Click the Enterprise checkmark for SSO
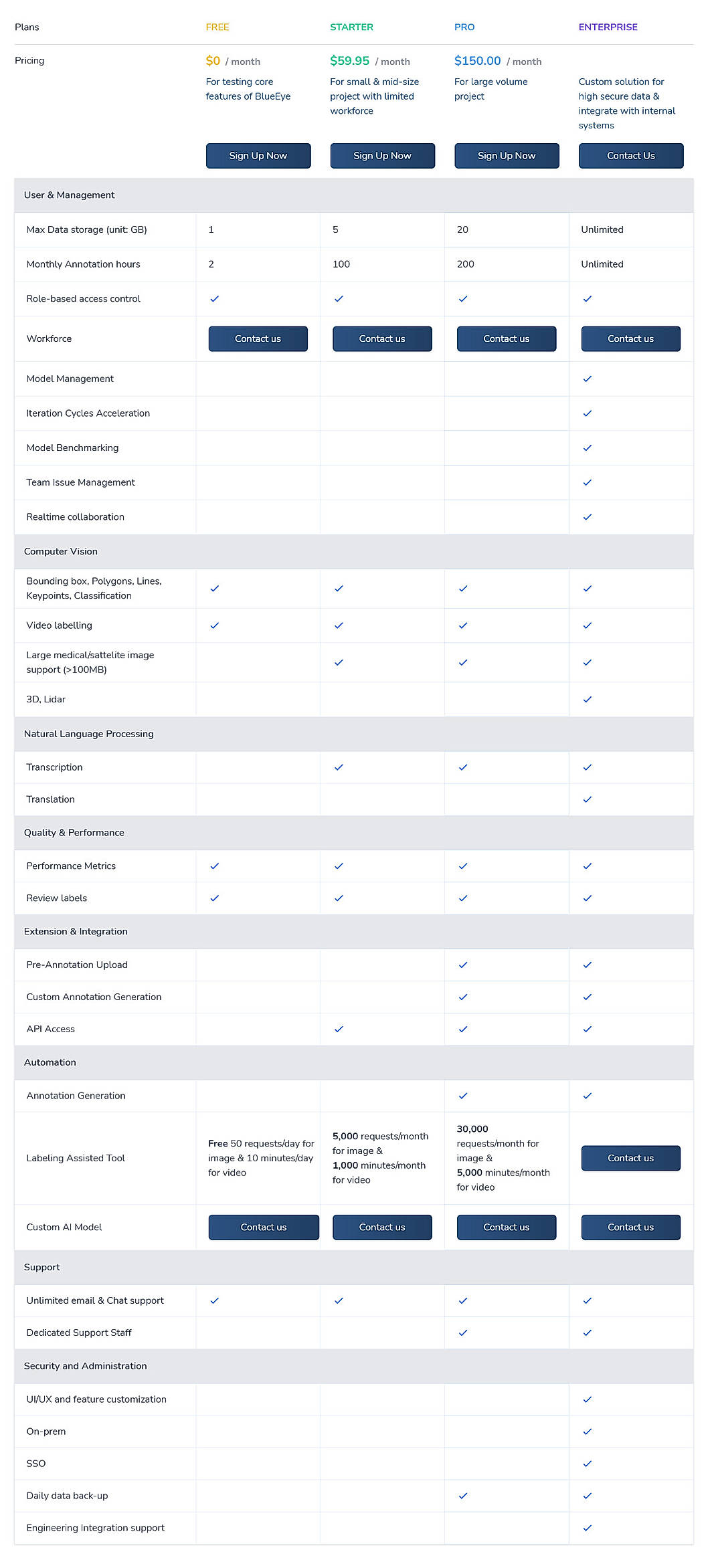The width and height of the screenshot is (716, 1568). [587, 1464]
